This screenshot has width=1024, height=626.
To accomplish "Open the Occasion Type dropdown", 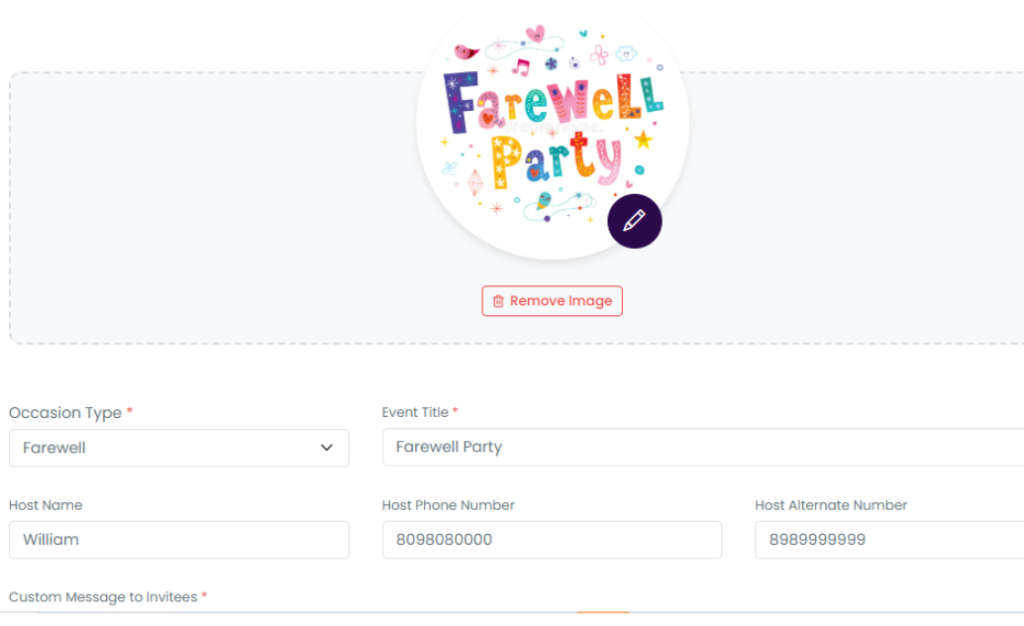I will 179,448.
